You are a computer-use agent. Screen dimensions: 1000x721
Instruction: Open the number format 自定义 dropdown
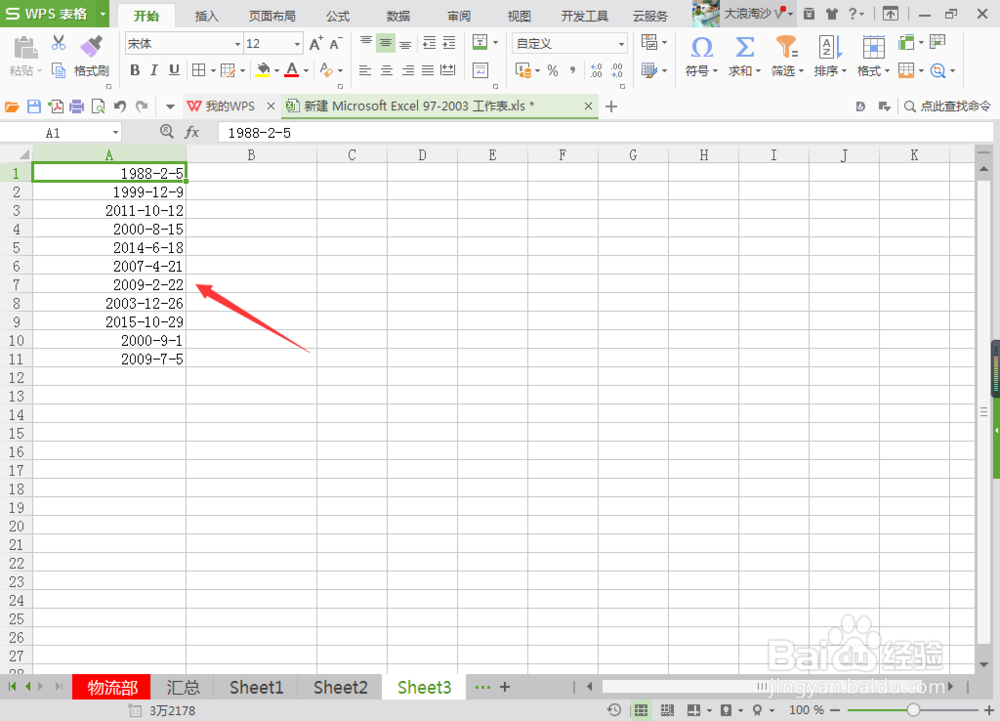621,44
